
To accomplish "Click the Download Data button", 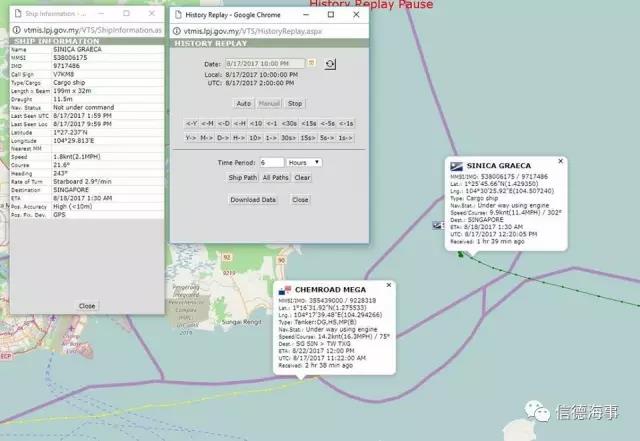I will pyautogui.click(x=253, y=199).
